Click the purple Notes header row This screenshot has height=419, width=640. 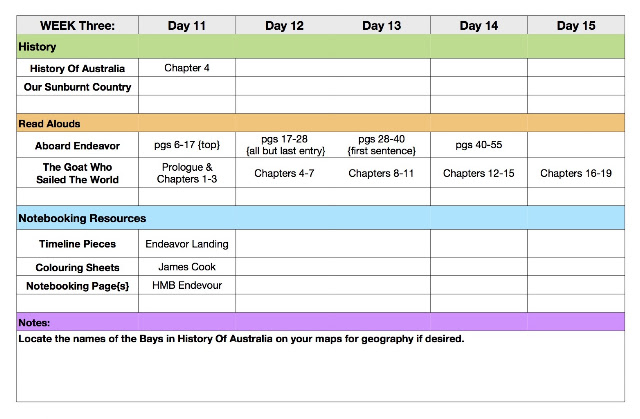tap(320, 322)
